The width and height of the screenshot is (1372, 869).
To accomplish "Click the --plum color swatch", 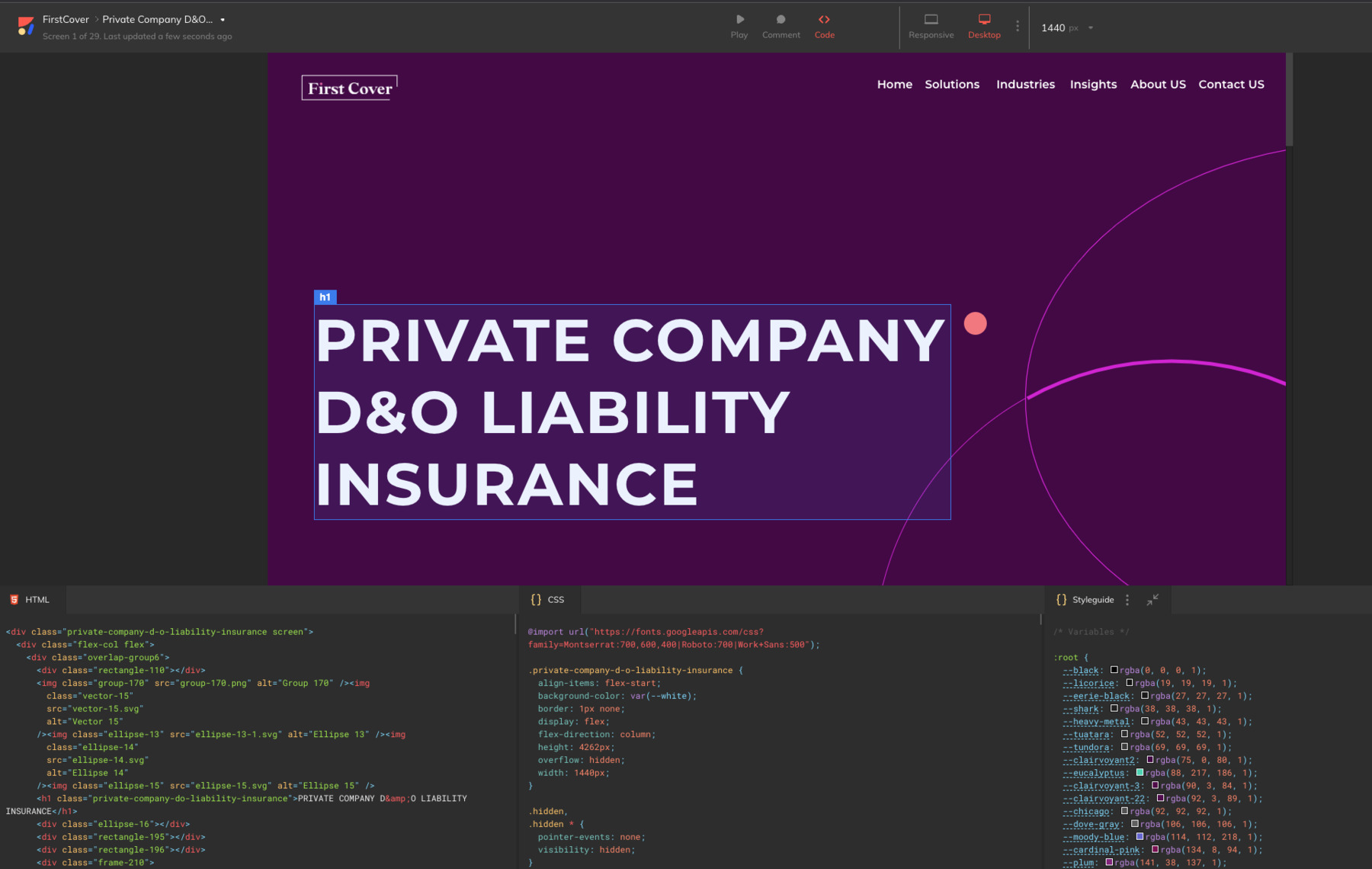I will tap(1109, 862).
